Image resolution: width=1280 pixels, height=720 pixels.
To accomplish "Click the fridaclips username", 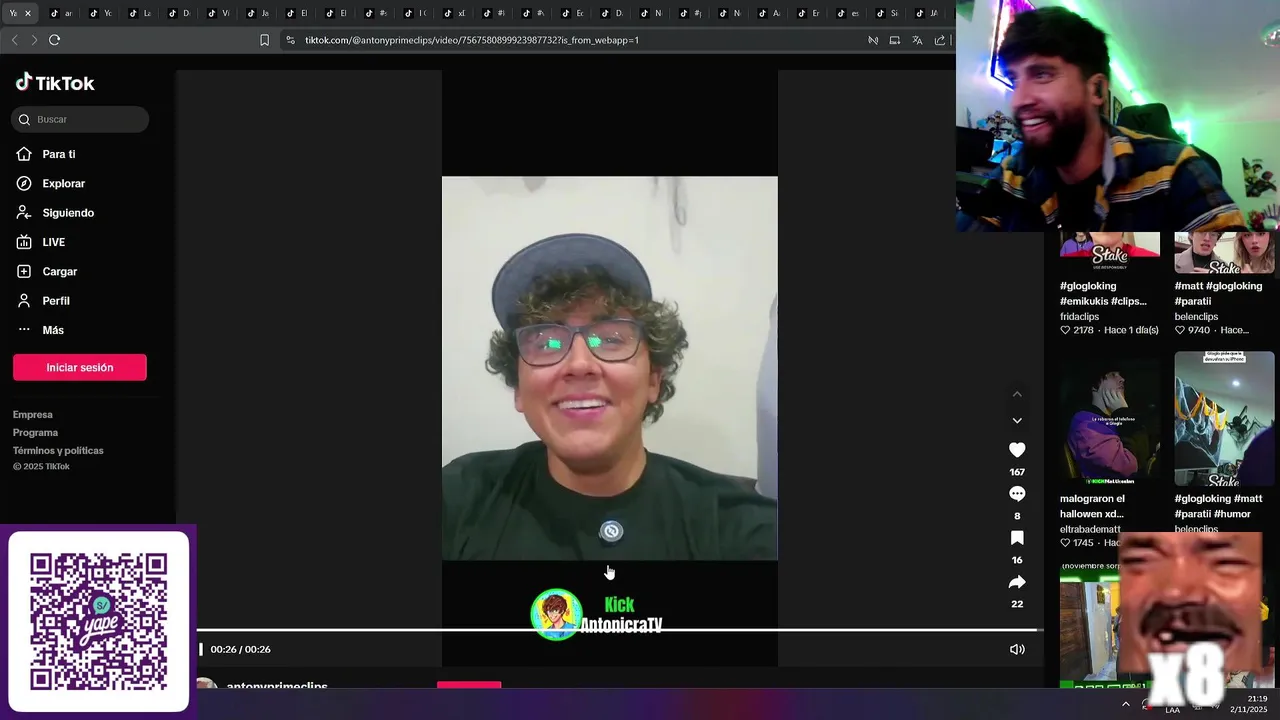I will click(1079, 316).
